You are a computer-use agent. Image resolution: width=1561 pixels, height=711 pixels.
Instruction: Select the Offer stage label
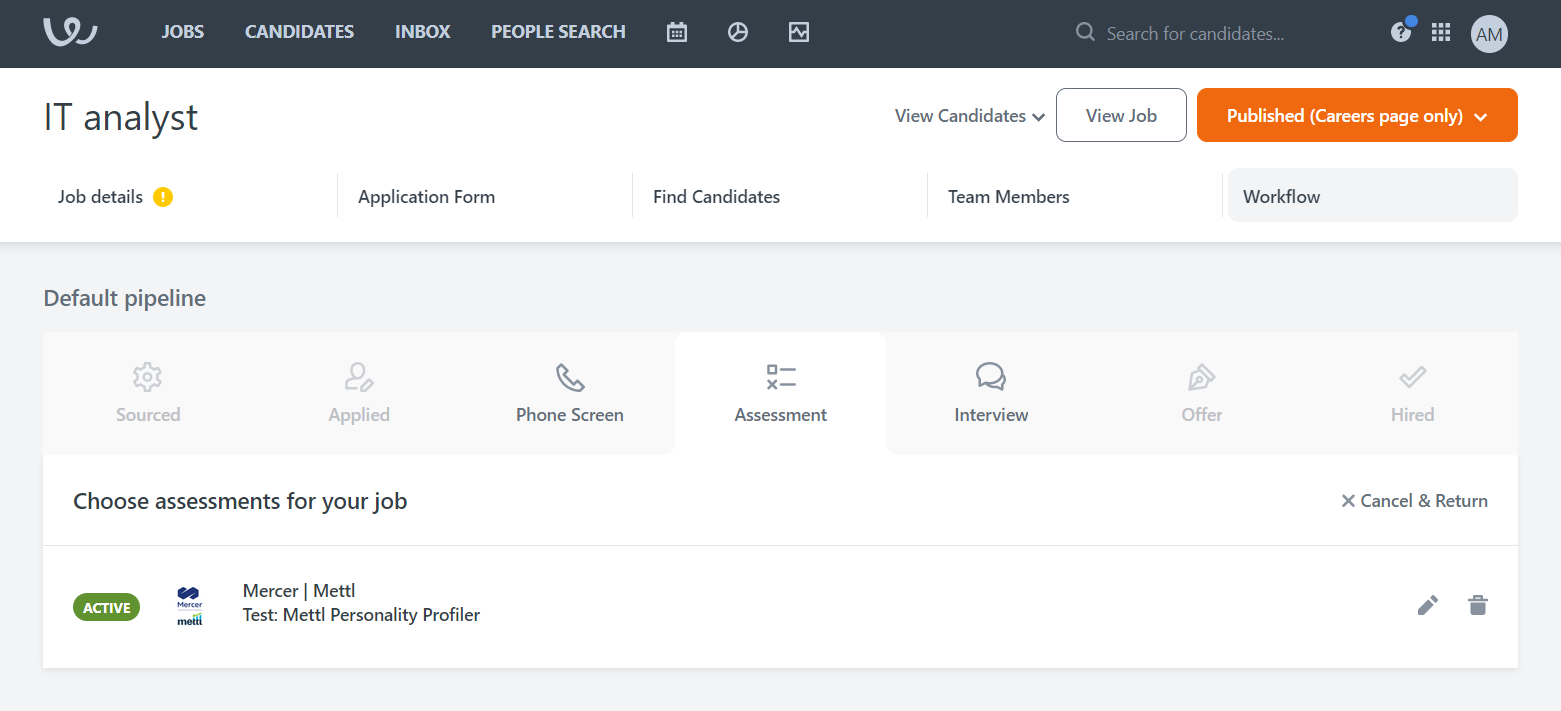click(1202, 415)
